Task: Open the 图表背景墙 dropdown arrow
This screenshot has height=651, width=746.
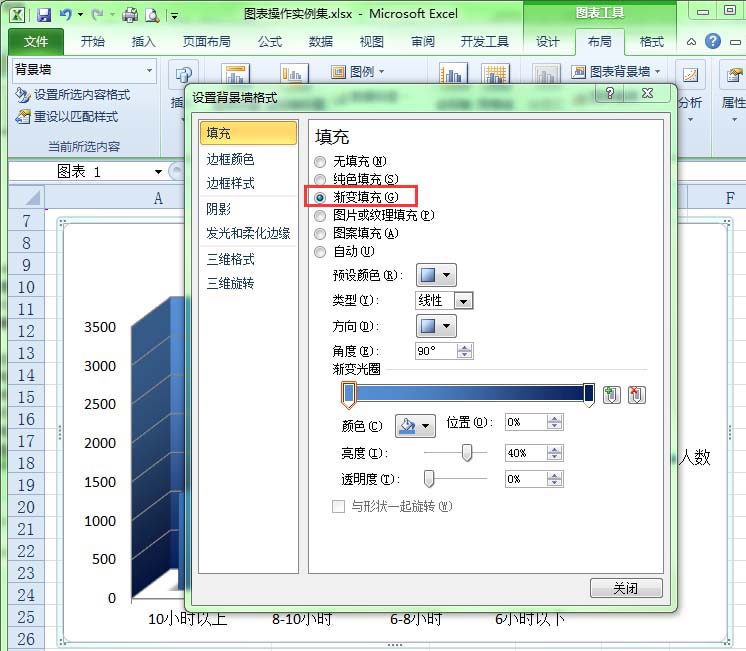Action: (658, 72)
